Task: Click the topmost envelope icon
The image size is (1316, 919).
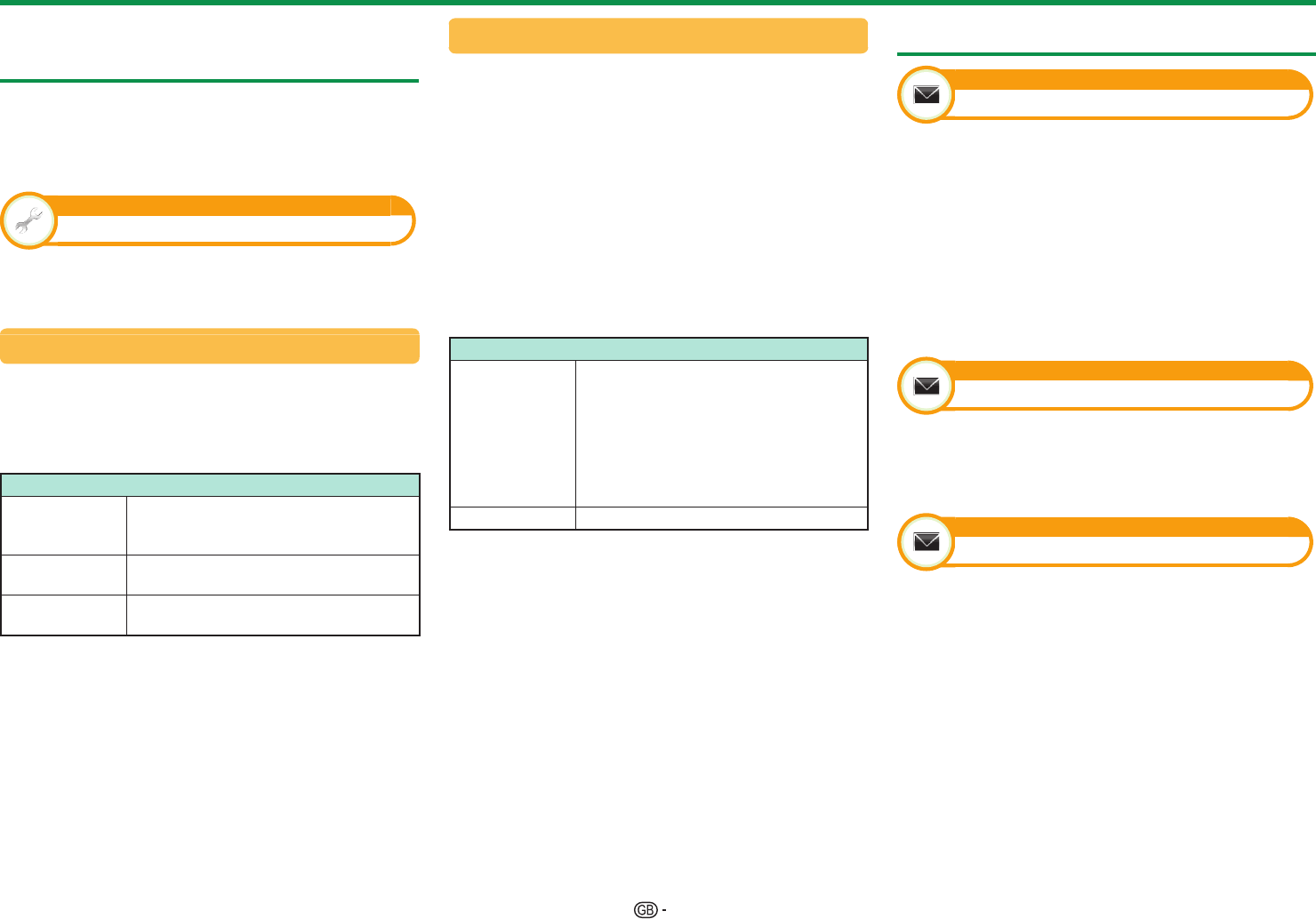Action: [927, 94]
